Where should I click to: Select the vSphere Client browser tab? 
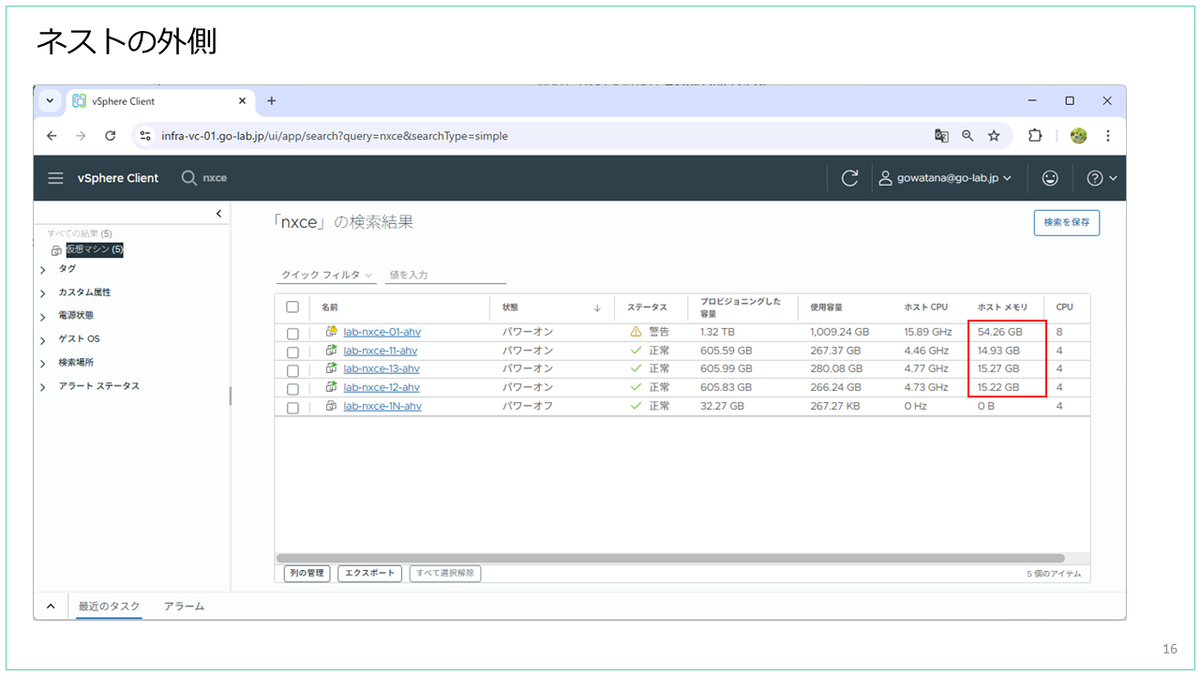click(x=160, y=101)
